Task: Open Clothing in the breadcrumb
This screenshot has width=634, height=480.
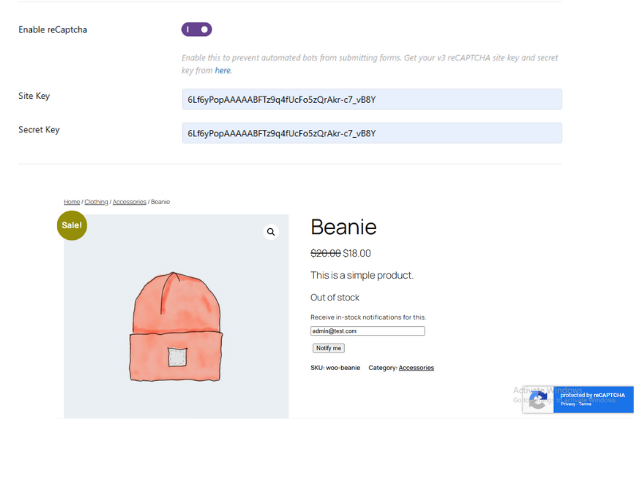Action: coord(96,202)
